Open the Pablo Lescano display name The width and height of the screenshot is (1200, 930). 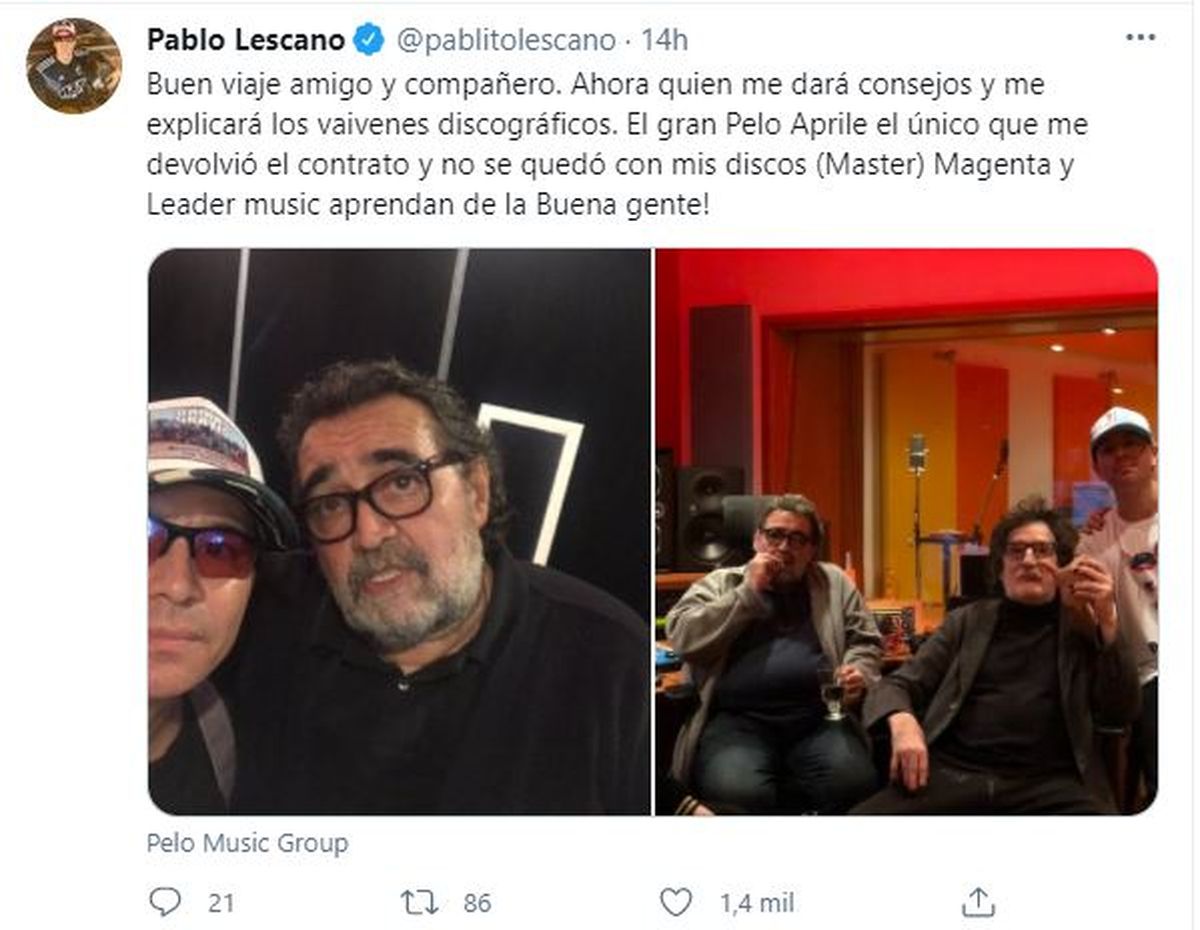246,40
